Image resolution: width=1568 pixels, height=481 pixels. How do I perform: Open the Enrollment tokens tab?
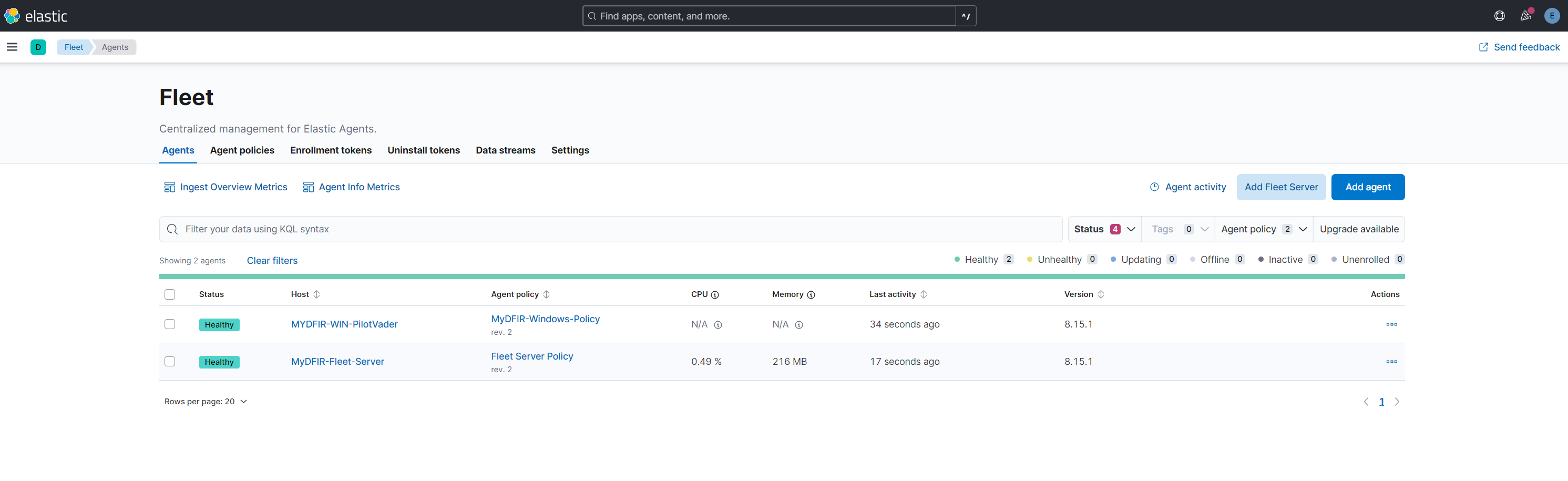(x=331, y=150)
